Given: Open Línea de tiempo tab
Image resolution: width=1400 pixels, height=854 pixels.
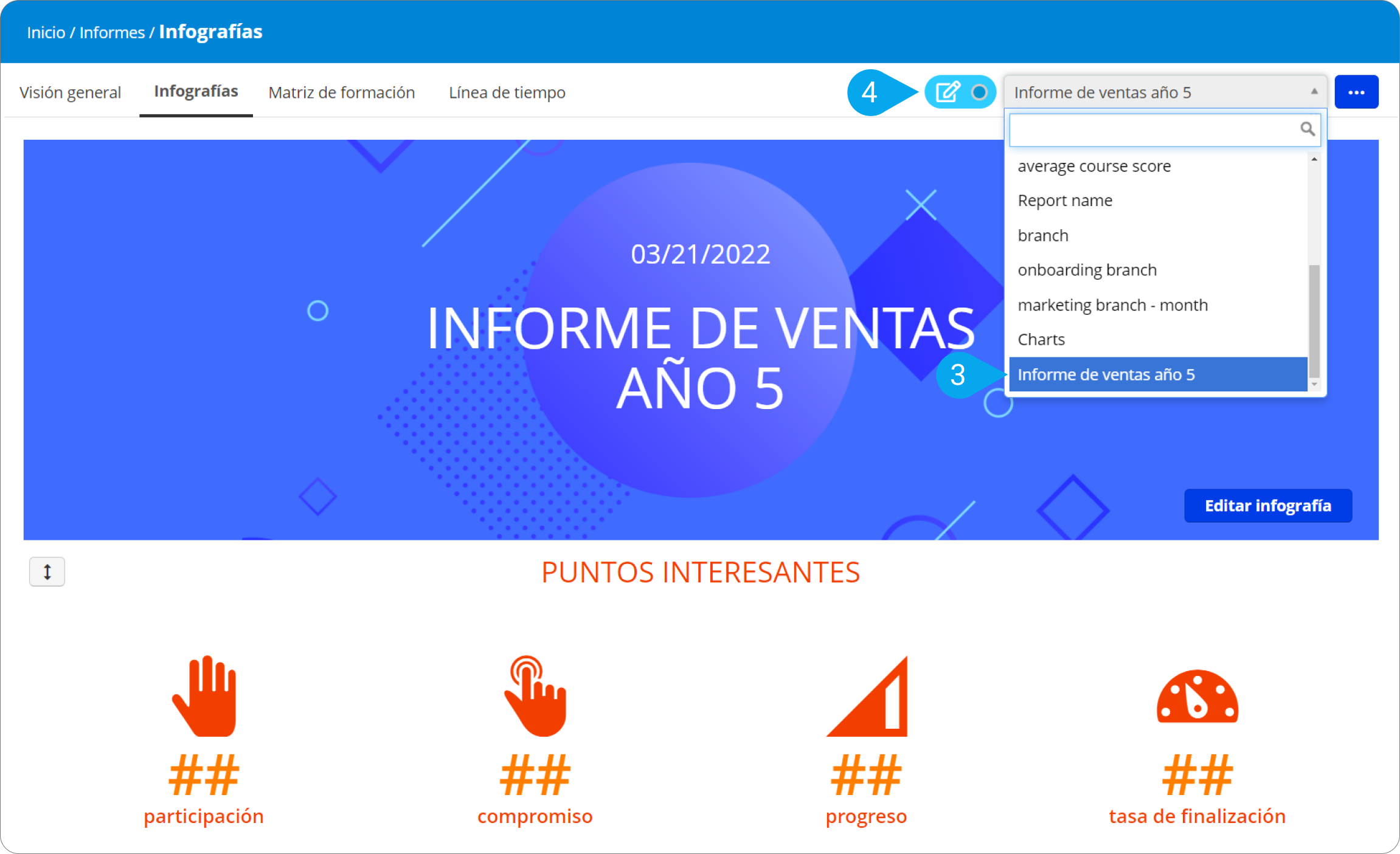Looking at the screenshot, I should [x=507, y=92].
